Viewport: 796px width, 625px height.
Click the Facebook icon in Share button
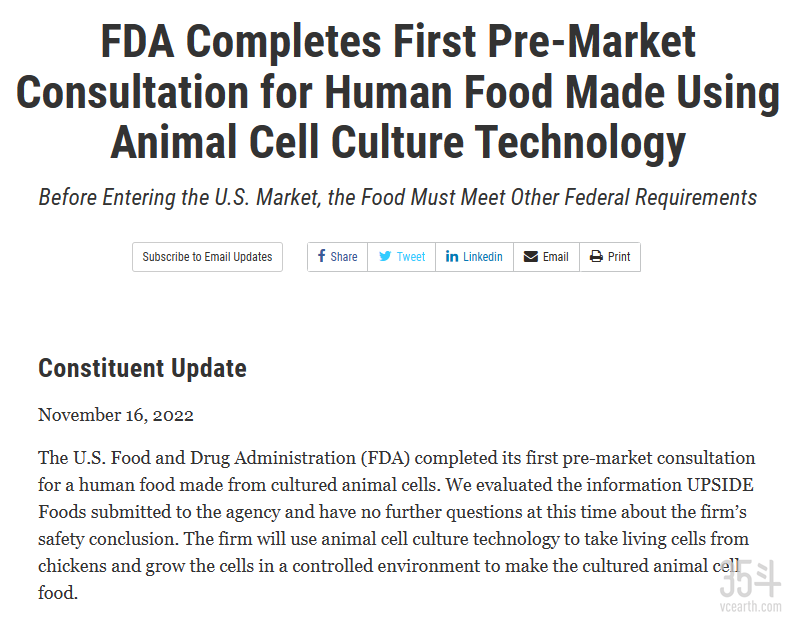click(321, 256)
